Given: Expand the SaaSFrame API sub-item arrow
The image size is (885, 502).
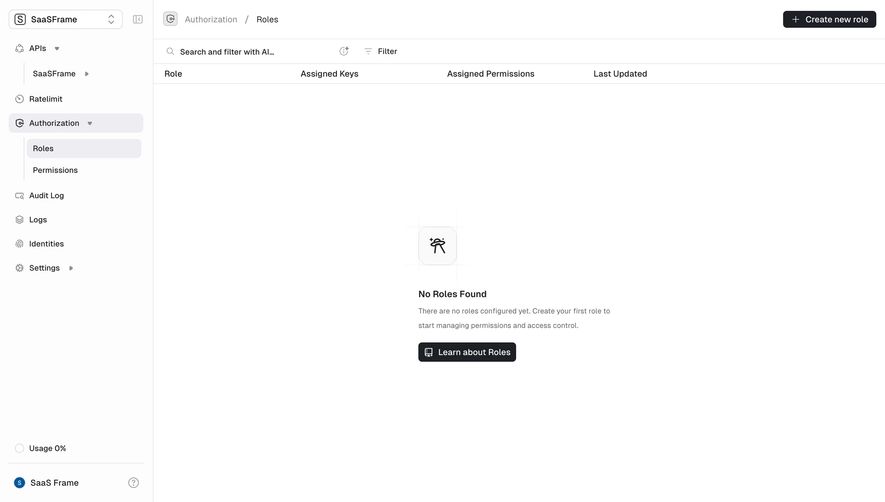Looking at the screenshot, I should [86, 74].
